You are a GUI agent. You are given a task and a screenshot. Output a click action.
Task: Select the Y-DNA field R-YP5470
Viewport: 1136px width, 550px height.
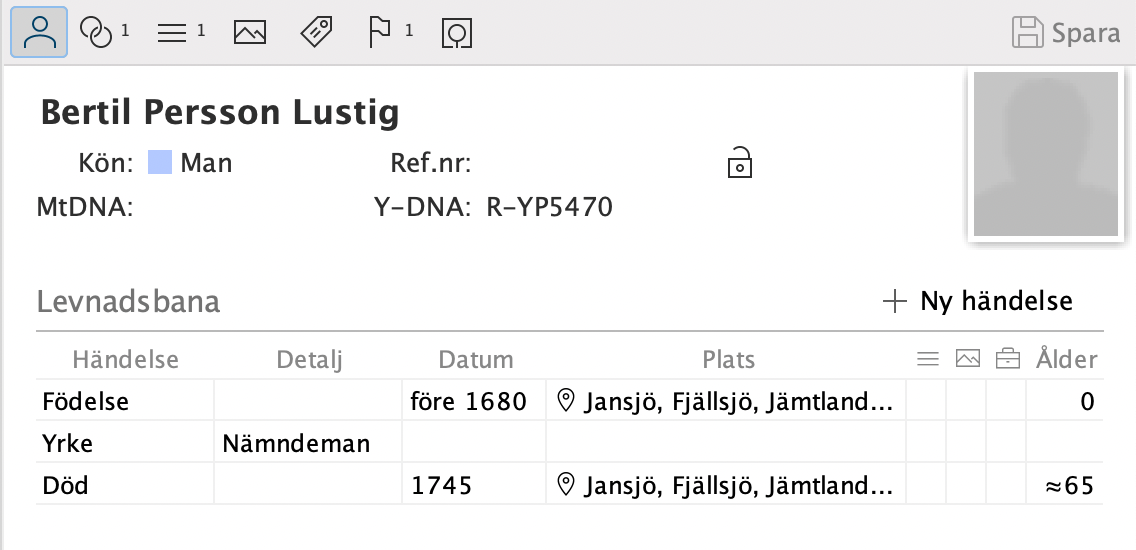[550, 207]
